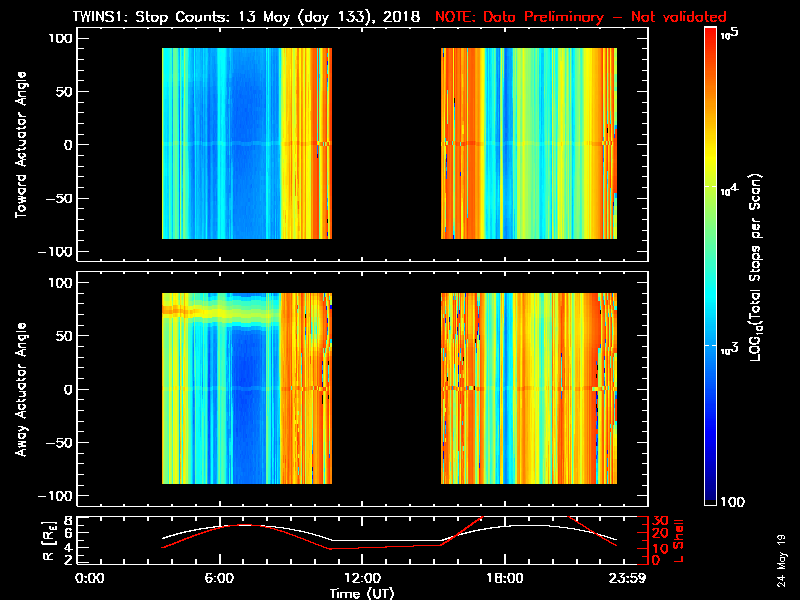
Task: Click the dark blue bottom of the color bar
Action: tap(710, 495)
